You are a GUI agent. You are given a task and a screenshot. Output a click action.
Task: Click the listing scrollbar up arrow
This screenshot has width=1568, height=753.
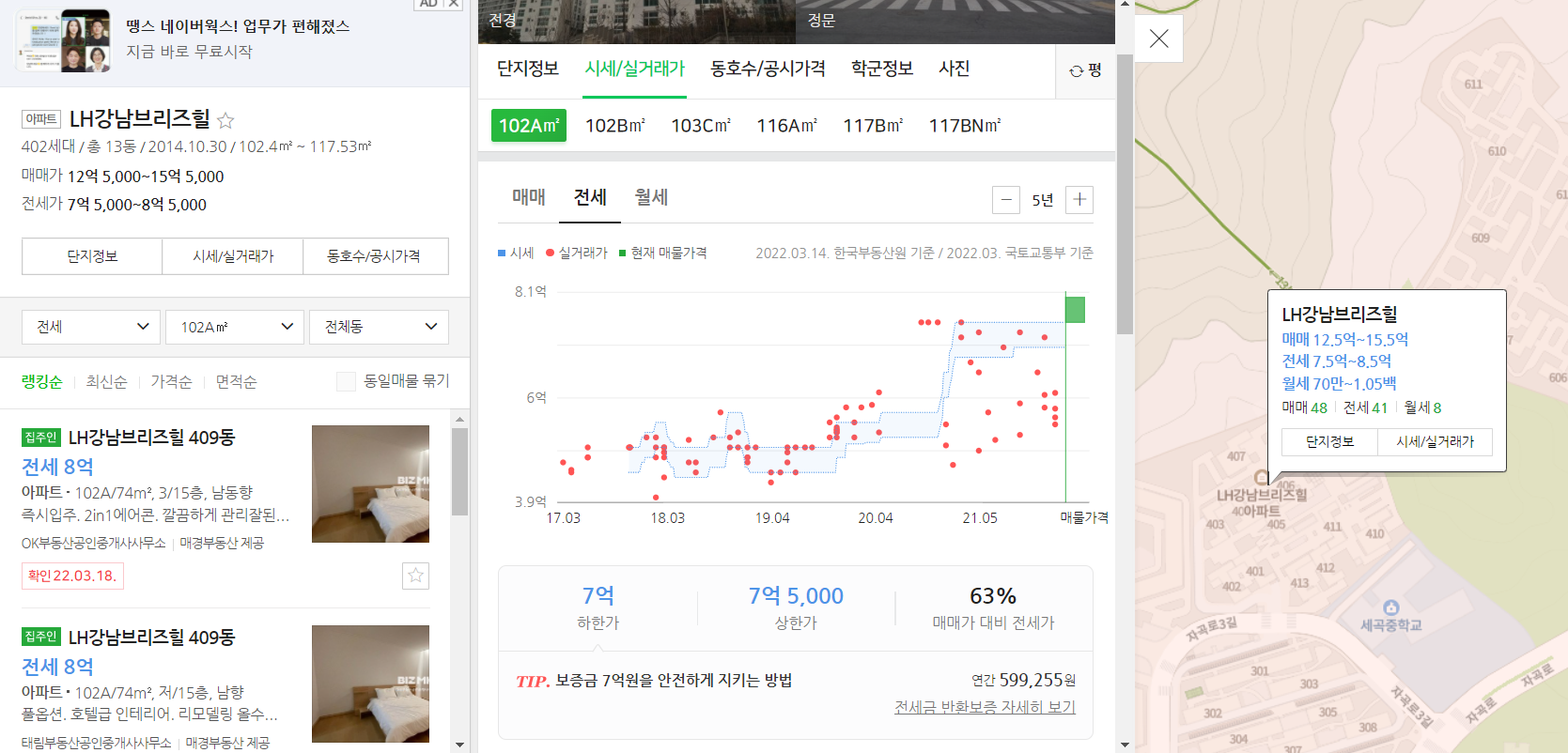(x=459, y=420)
